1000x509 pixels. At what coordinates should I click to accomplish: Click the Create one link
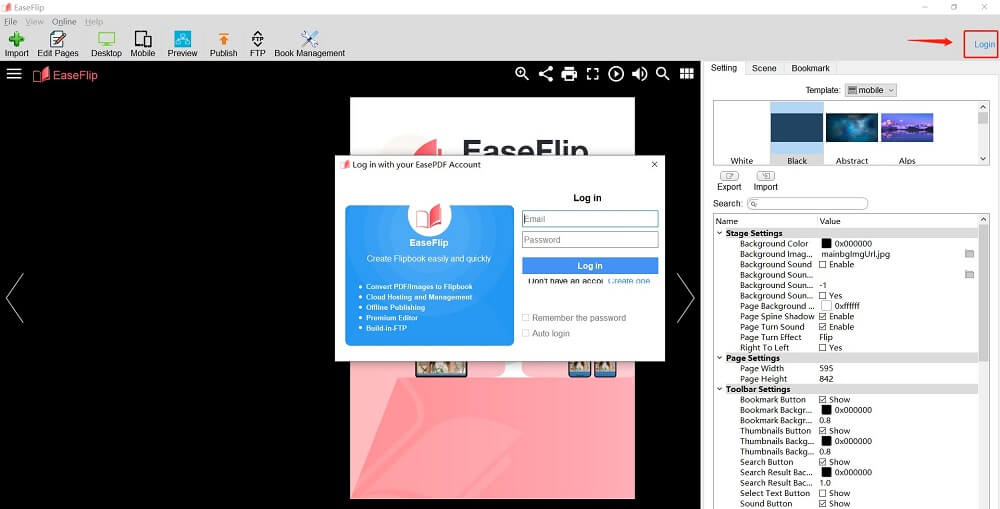[629, 281]
